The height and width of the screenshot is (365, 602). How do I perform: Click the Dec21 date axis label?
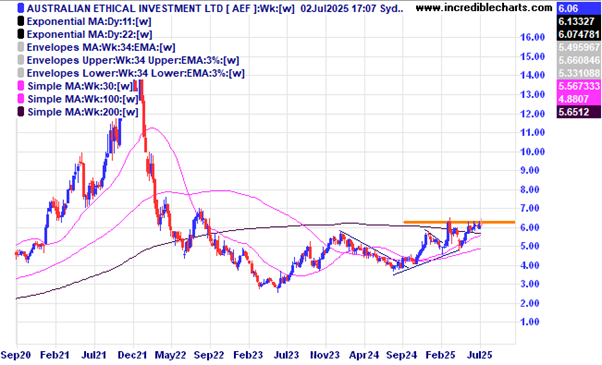click(133, 355)
